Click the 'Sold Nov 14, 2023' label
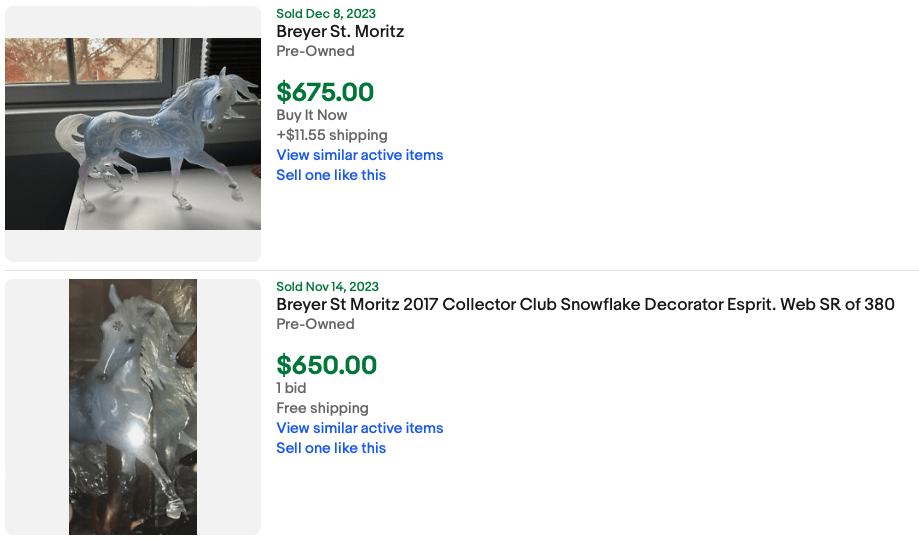This screenshot has width=919, height=541. [327, 287]
